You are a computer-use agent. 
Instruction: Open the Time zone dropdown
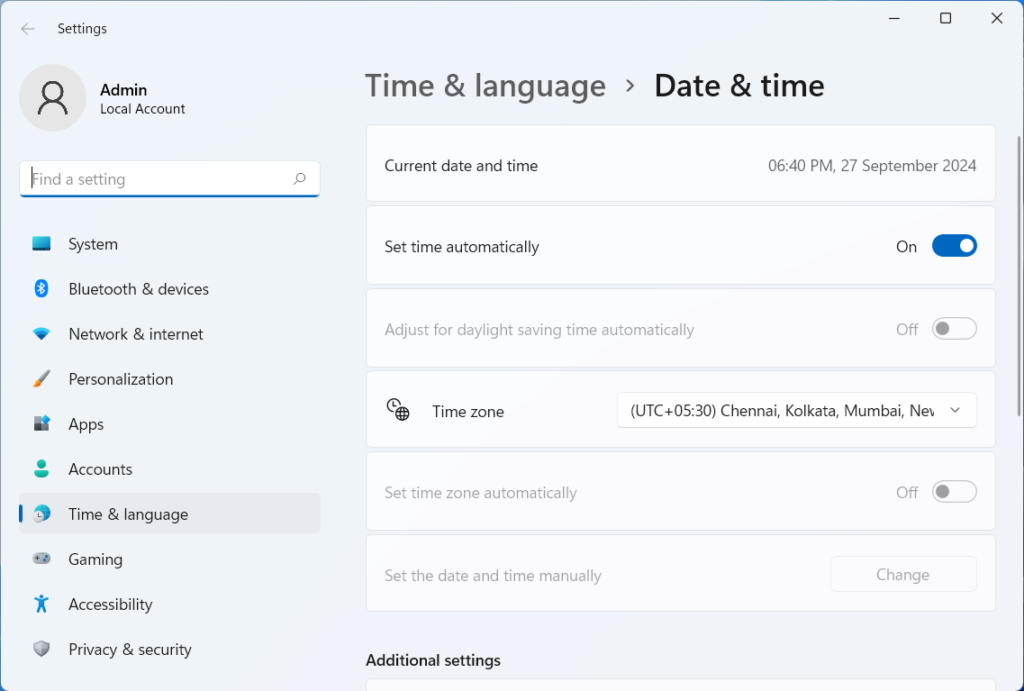point(797,410)
